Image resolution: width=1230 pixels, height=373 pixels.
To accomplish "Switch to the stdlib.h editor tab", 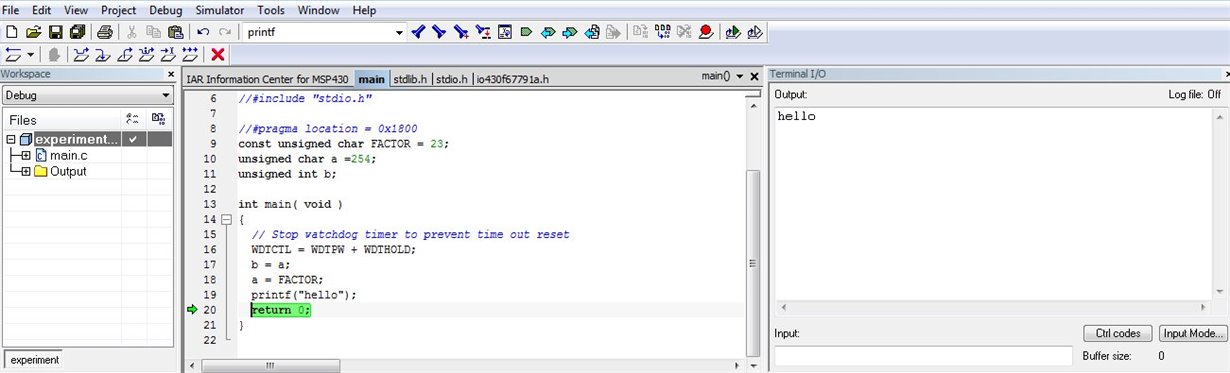I will pyautogui.click(x=410, y=79).
